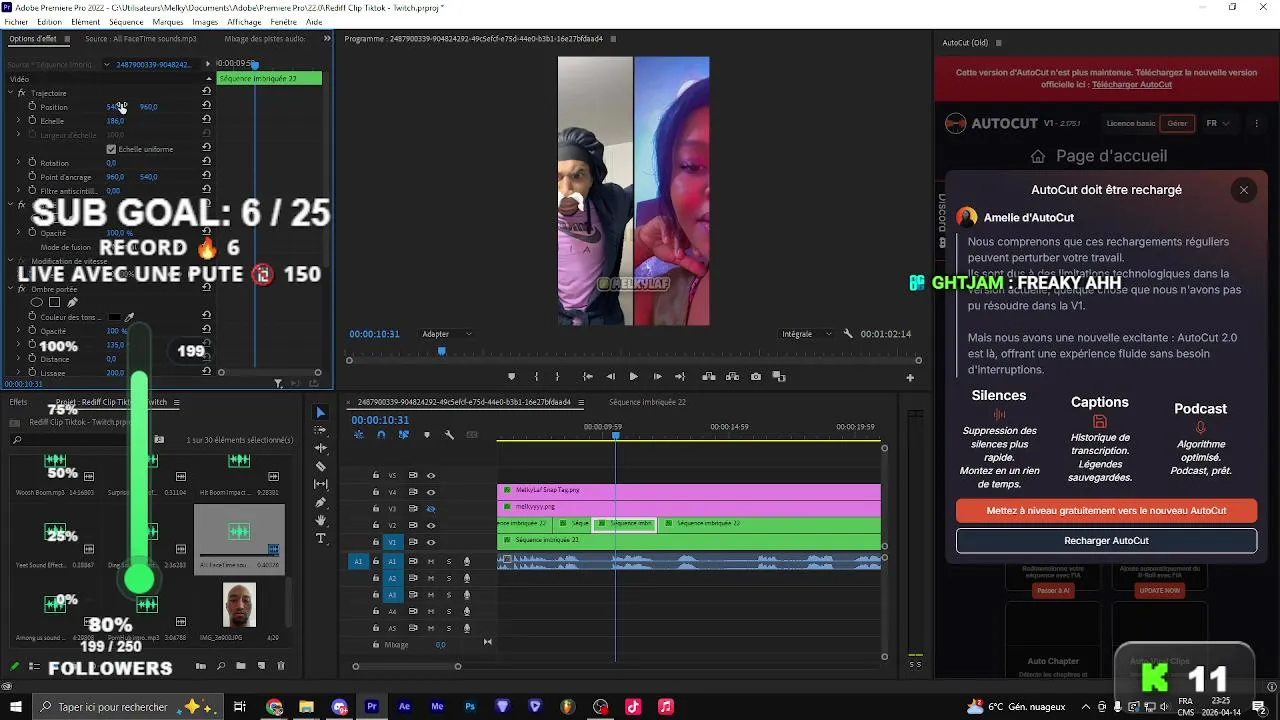
Task: Follow the Télécharger AutoCut link
Action: coord(1132,85)
